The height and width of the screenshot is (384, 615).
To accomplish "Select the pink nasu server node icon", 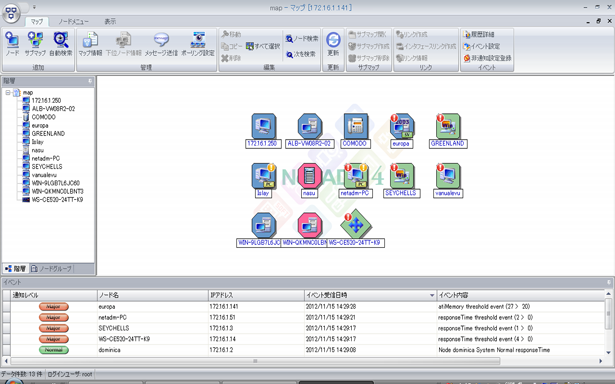I will point(309,176).
